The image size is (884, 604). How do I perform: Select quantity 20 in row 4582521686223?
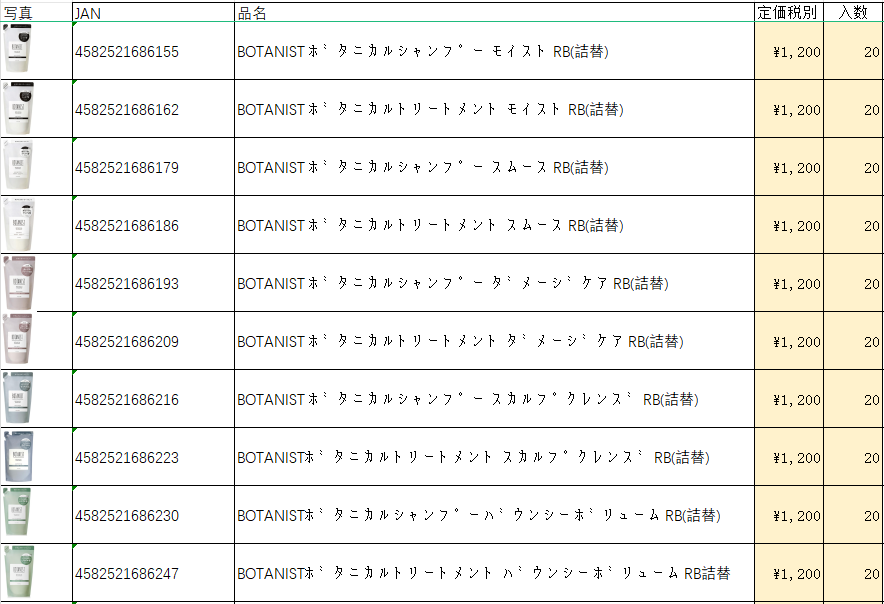tap(854, 457)
